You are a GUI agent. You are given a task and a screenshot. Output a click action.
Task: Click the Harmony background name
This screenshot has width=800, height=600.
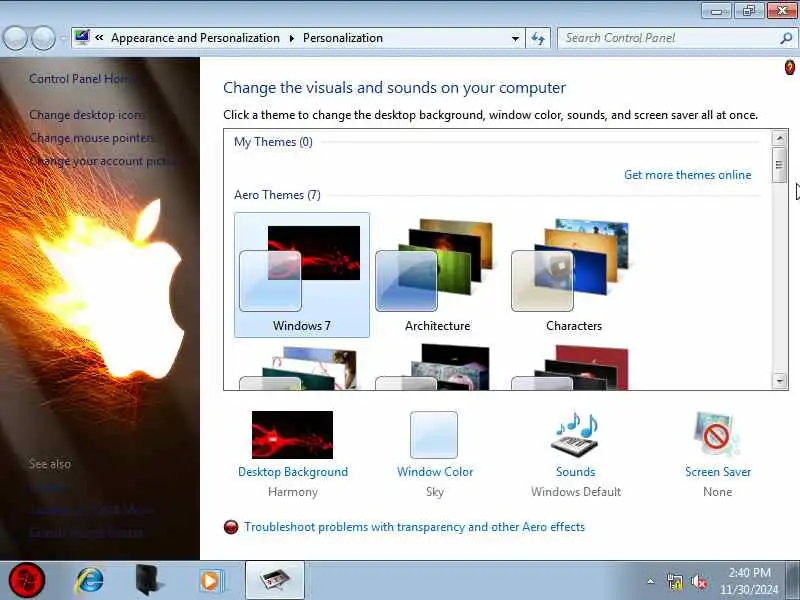293,492
